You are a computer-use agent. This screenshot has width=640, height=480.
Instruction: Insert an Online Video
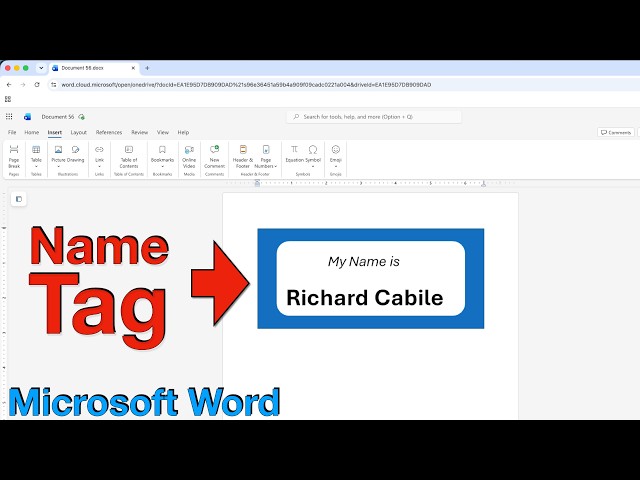coord(189,156)
